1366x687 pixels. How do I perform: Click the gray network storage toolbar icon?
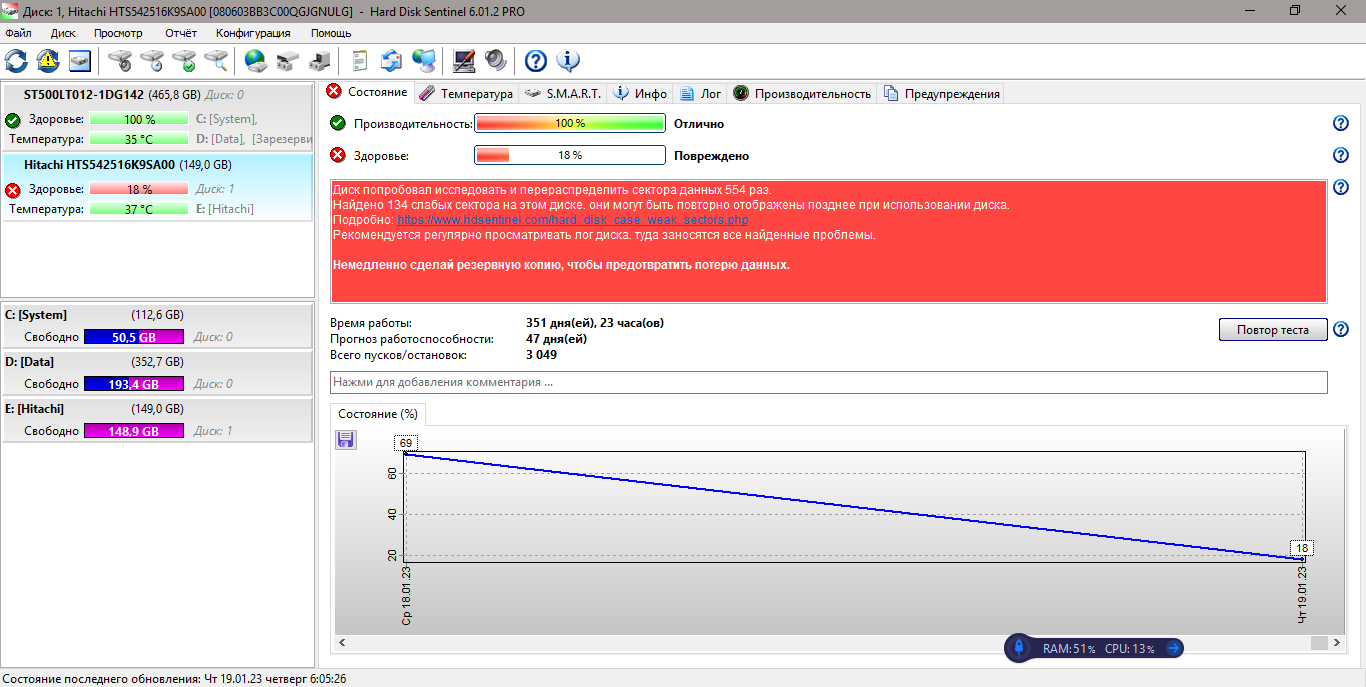[288, 61]
